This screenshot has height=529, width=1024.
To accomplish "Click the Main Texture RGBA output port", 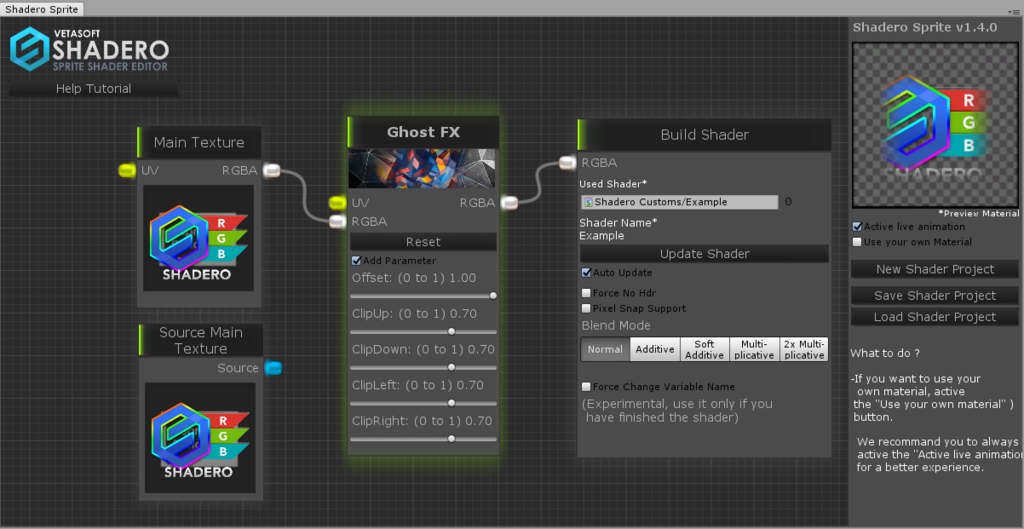I will (x=273, y=170).
